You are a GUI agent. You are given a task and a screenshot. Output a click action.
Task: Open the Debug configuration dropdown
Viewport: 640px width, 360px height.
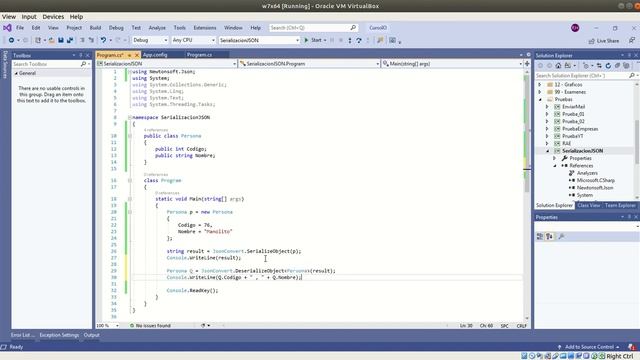150,40
